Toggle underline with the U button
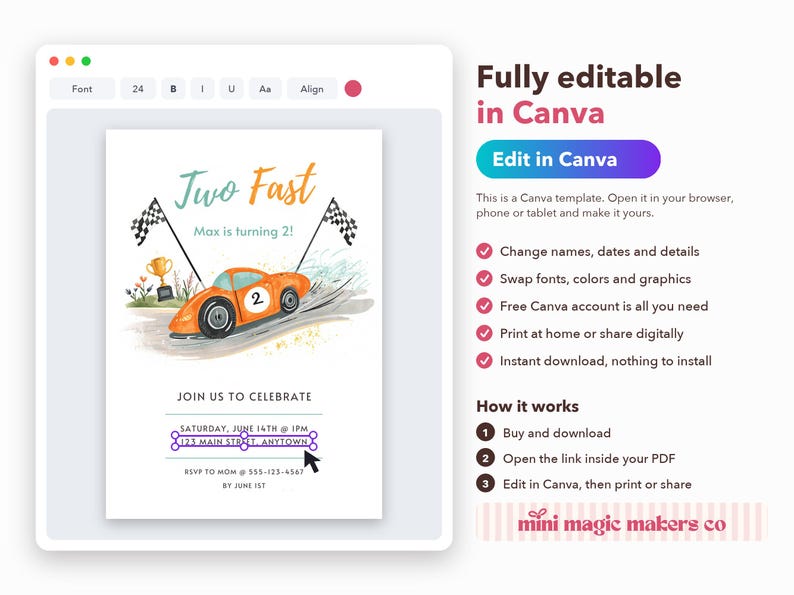The width and height of the screenshot is (794, 595). click(231, 89)
